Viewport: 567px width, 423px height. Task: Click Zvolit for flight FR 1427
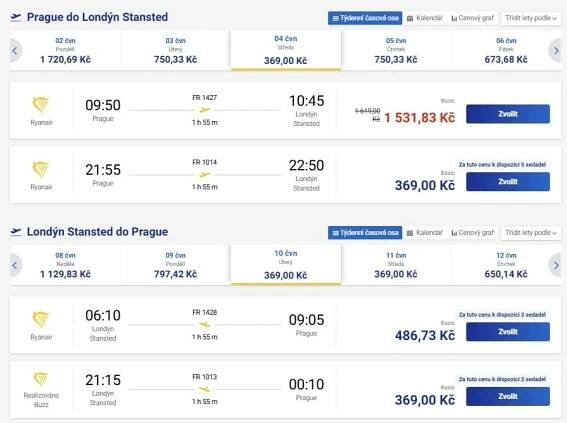click(508, 114)
